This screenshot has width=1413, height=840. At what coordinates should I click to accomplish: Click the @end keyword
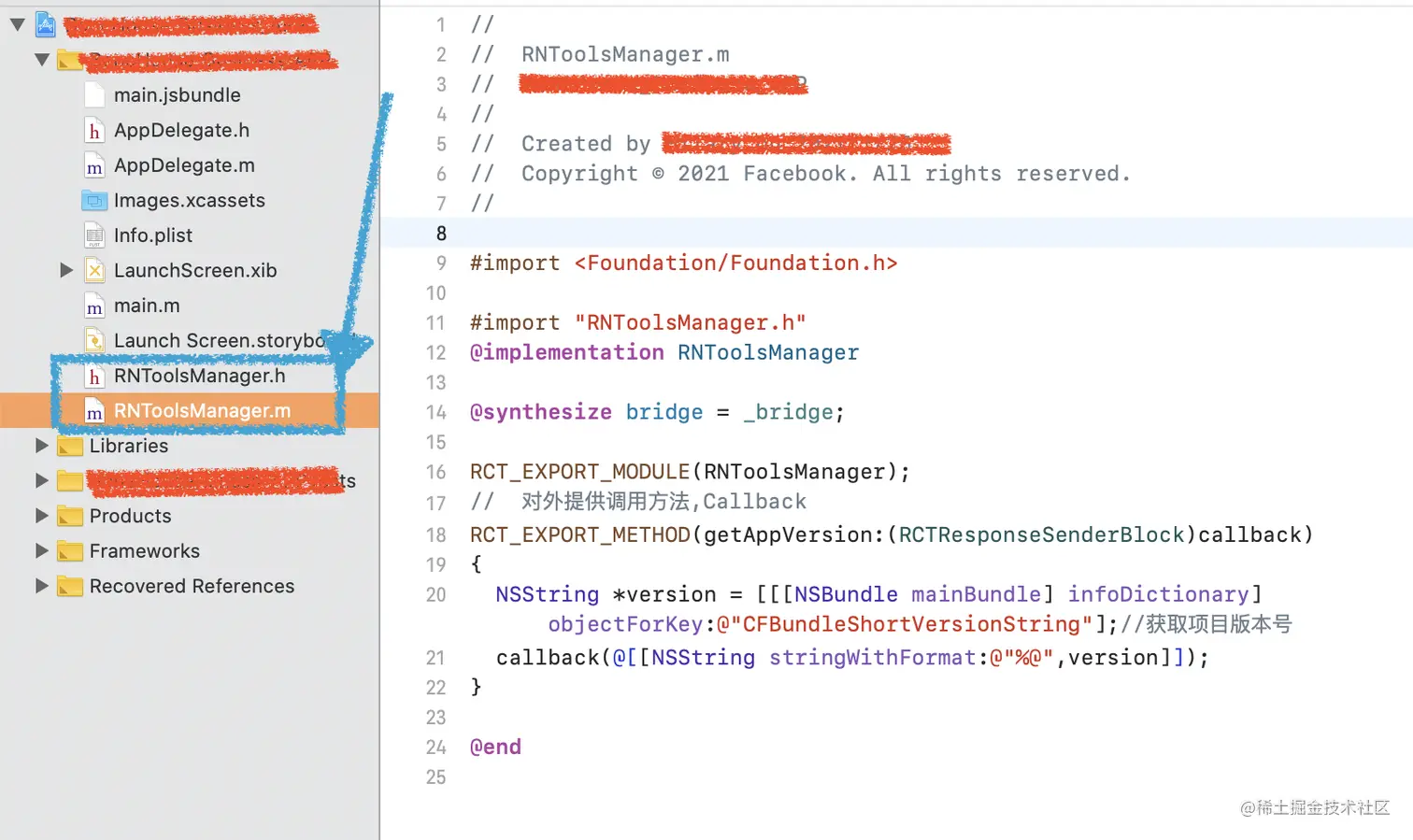click(x=495, y=747)
